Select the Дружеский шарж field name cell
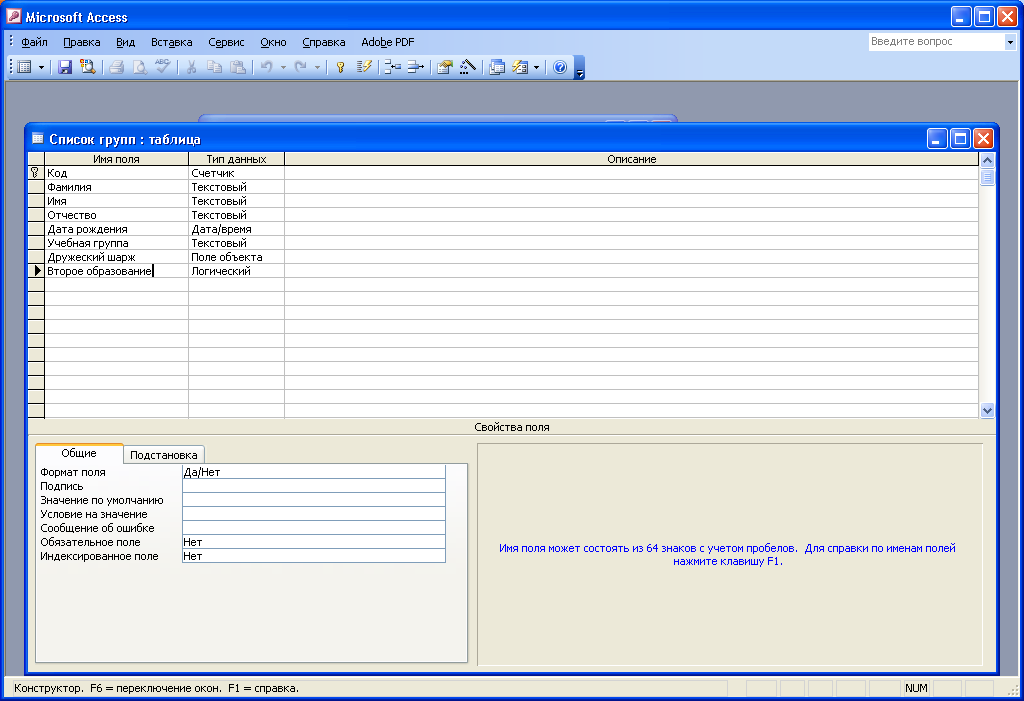1024x701 pixels. (116, 257)
